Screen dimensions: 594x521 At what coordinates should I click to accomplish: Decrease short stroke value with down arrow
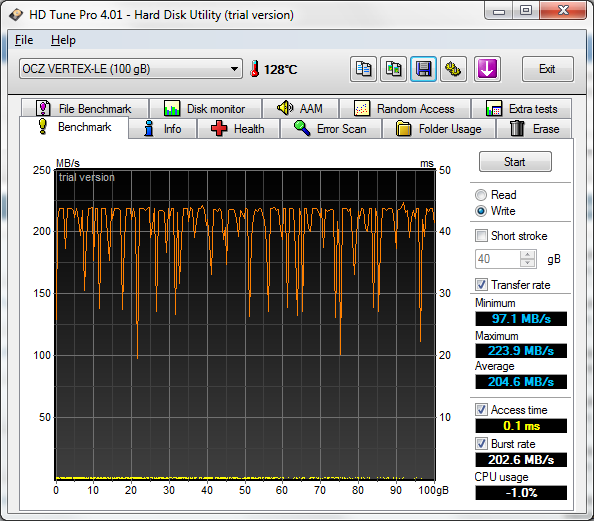pyautogui.click(x=528, y=263)
